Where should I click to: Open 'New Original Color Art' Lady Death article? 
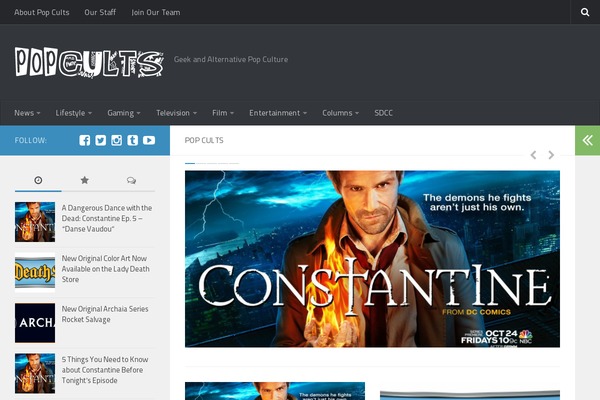point(106,269)
